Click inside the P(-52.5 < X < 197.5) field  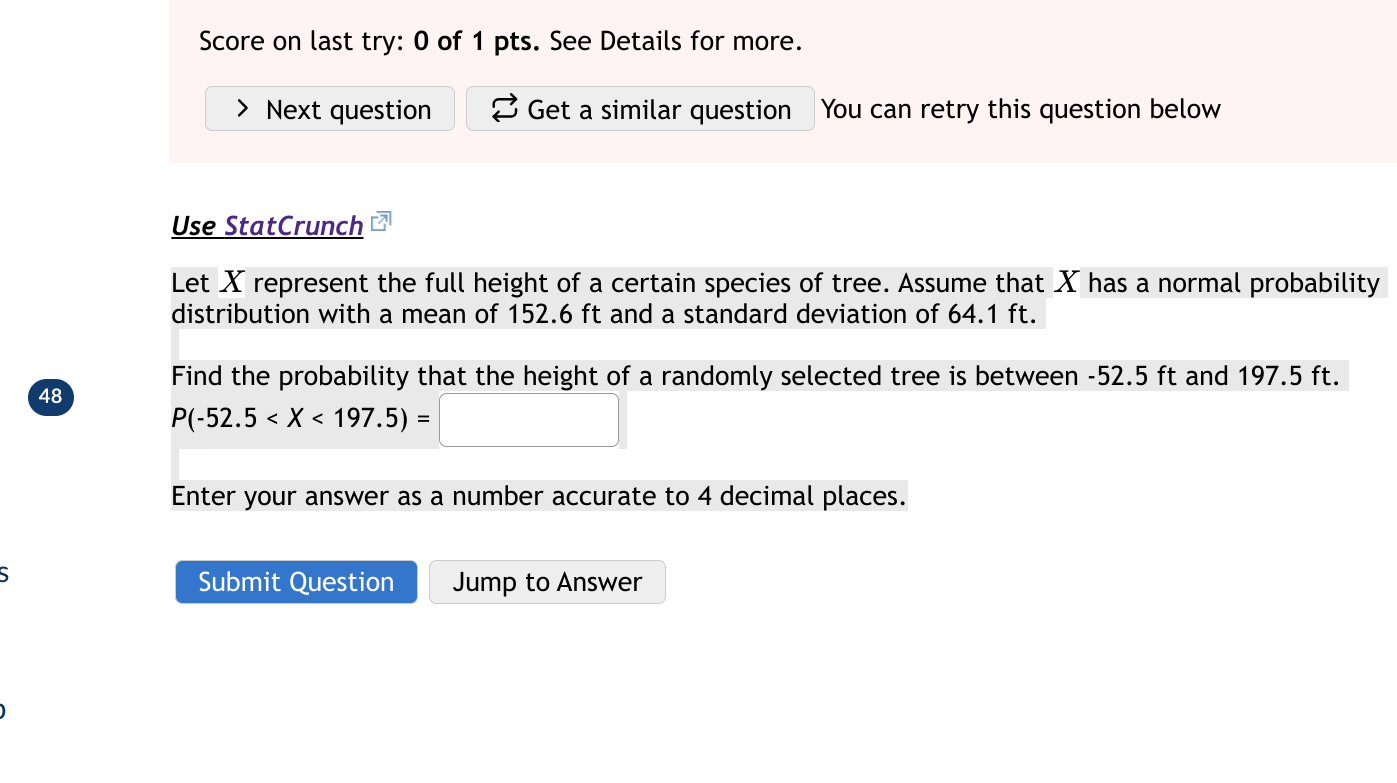[x=528, y=419]
